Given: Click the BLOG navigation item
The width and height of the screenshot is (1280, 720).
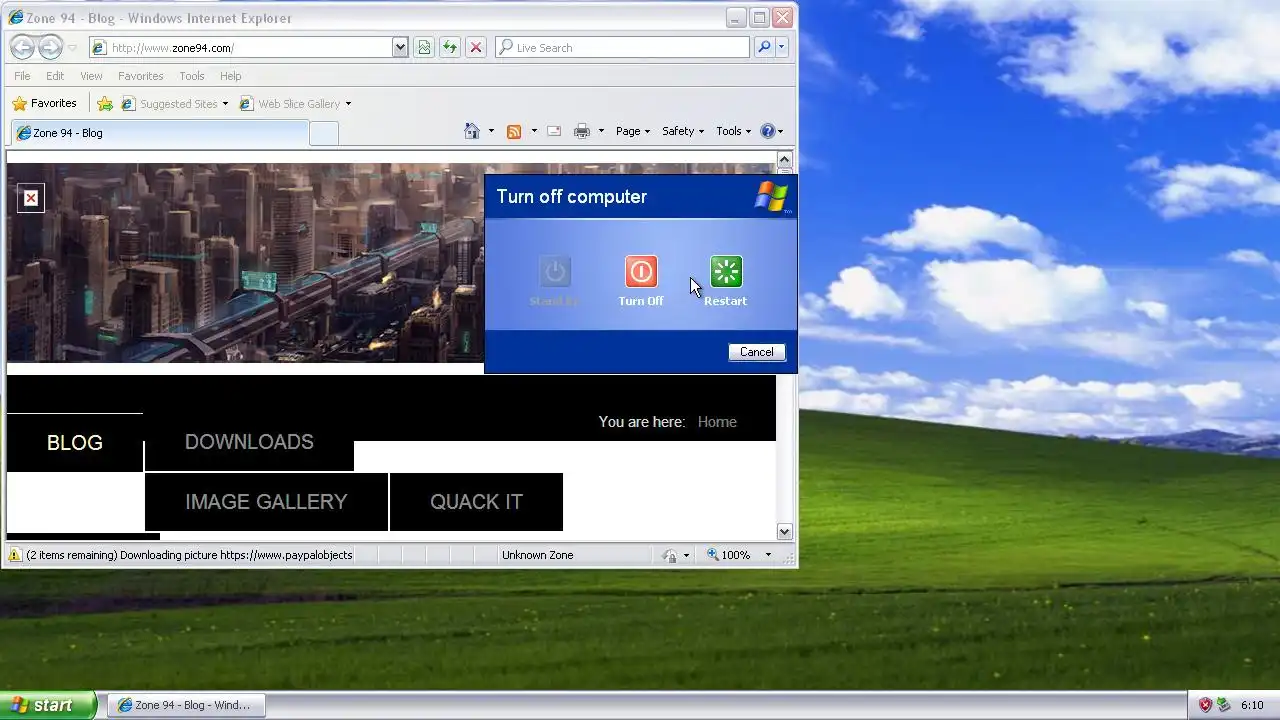Looking at the screenshot, I should coord(75,443).
